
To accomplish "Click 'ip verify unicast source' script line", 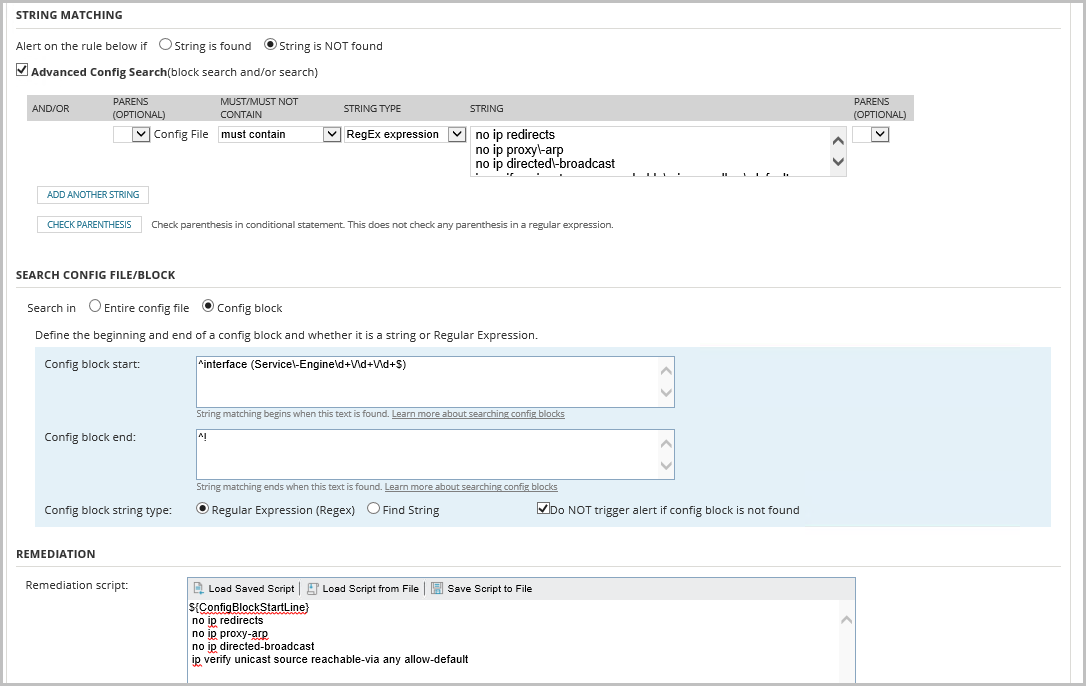I will 330,659.
